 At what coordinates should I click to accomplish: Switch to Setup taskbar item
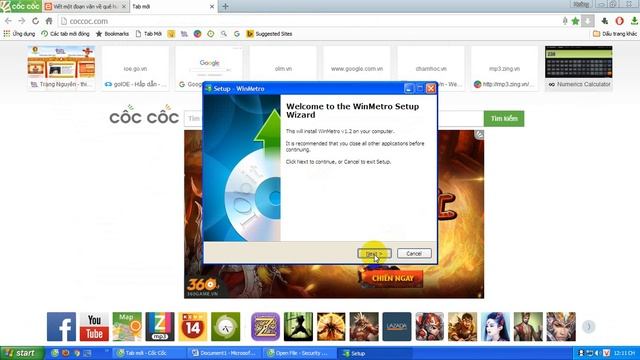375,353
